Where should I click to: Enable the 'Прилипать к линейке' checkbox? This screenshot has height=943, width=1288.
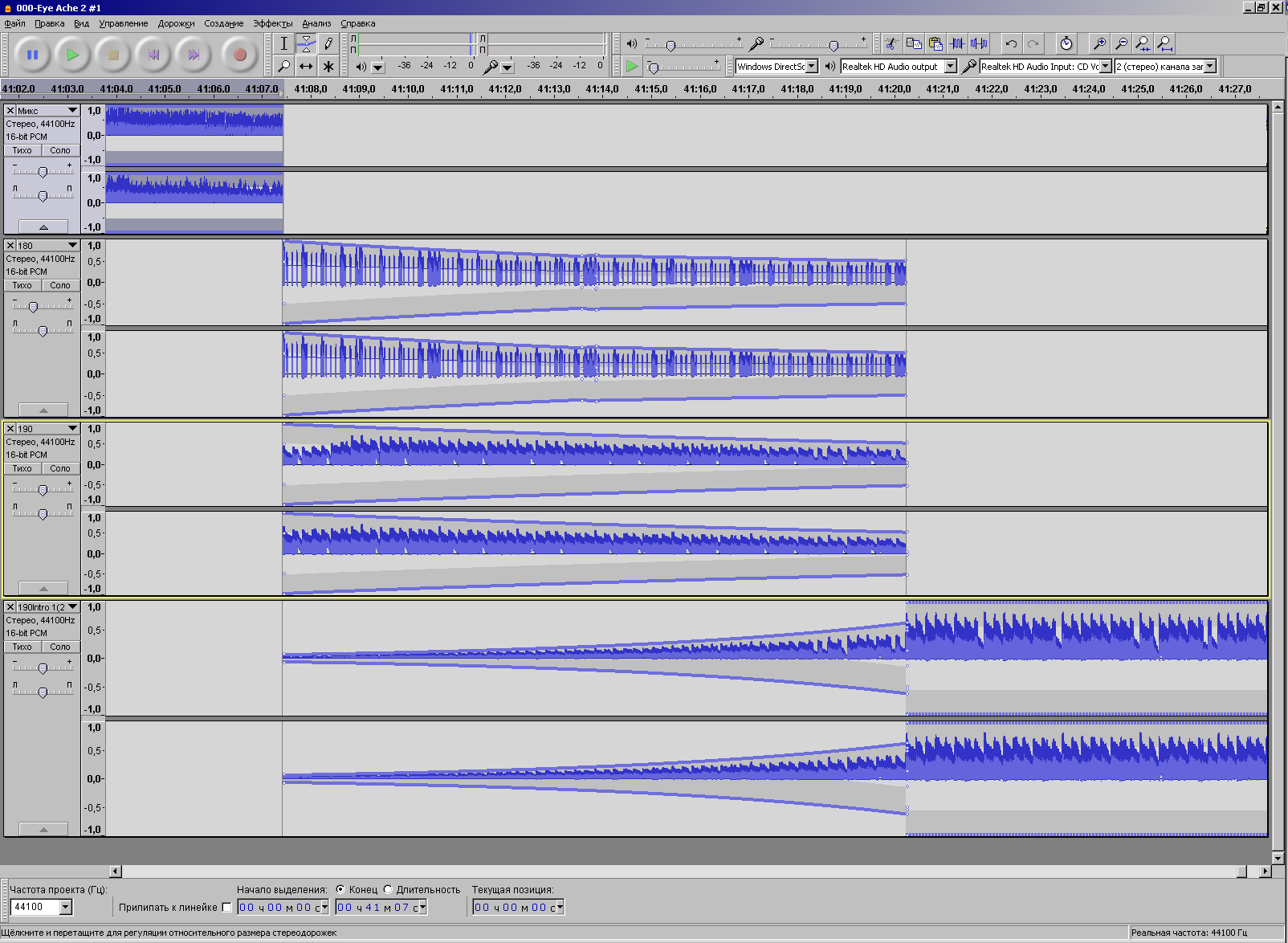226,908
